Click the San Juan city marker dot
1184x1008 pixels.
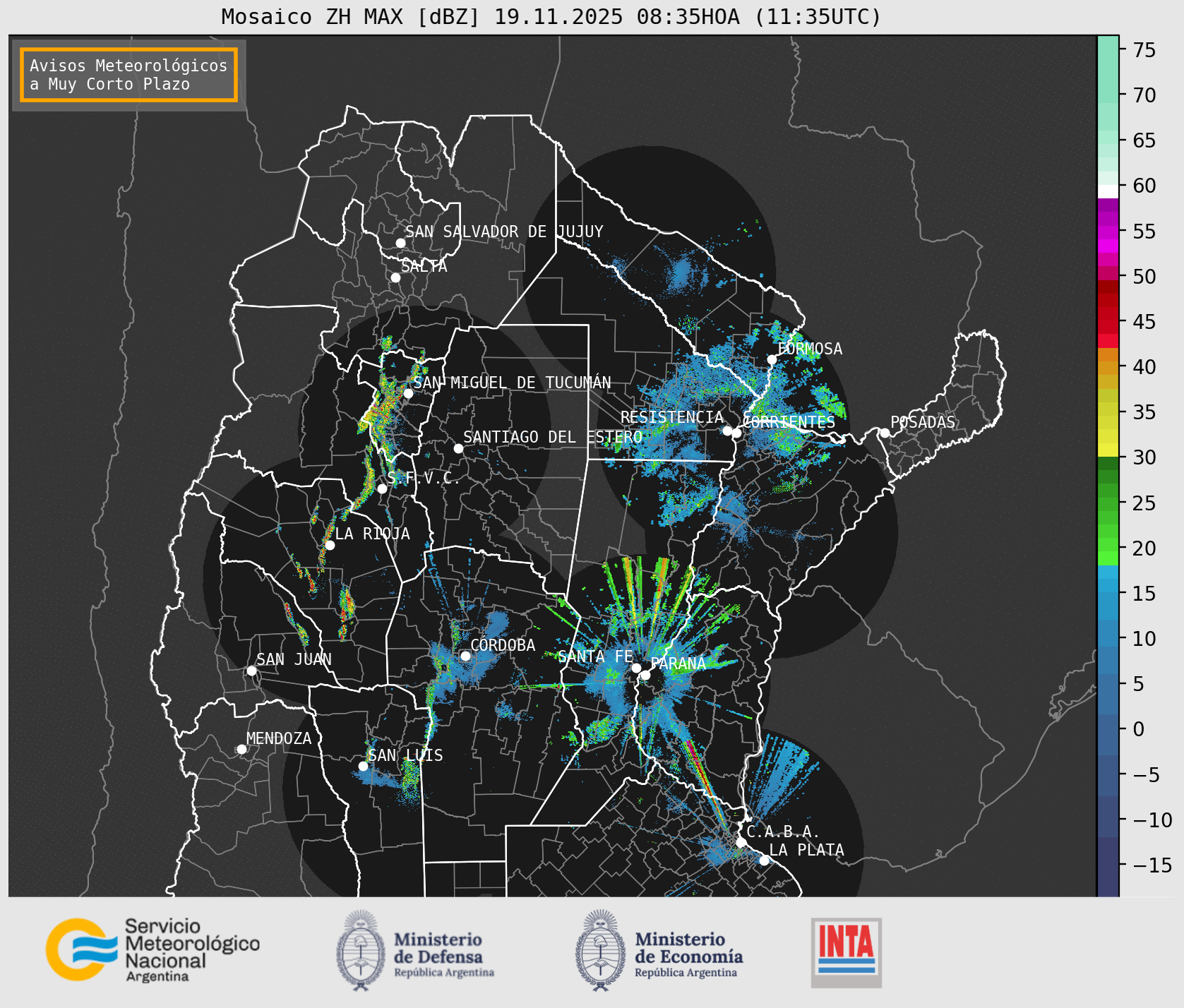pyautogui.click(x=251, y=671)
